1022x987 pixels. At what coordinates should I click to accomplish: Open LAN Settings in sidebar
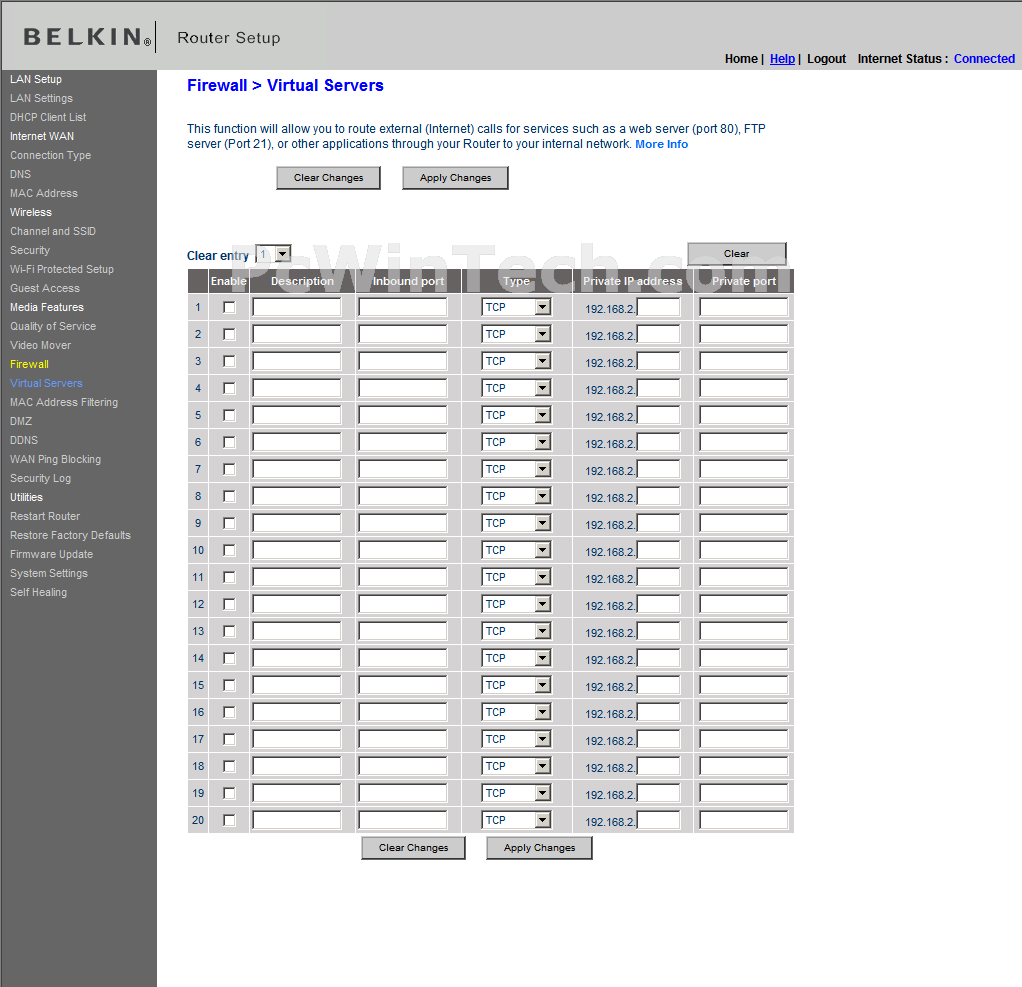pyautogui.click(x=41, y=98)
